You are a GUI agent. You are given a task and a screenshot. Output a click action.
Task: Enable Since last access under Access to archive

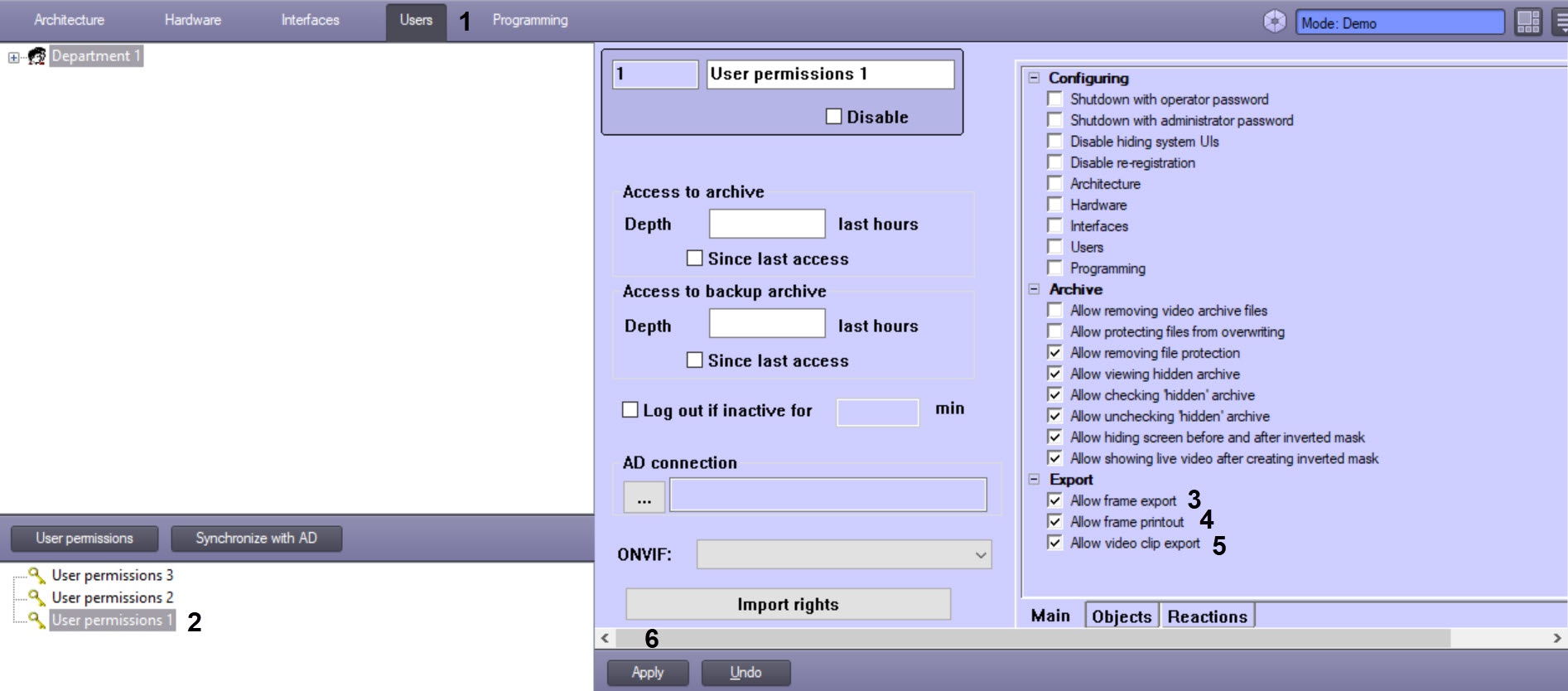pos(695,259)
